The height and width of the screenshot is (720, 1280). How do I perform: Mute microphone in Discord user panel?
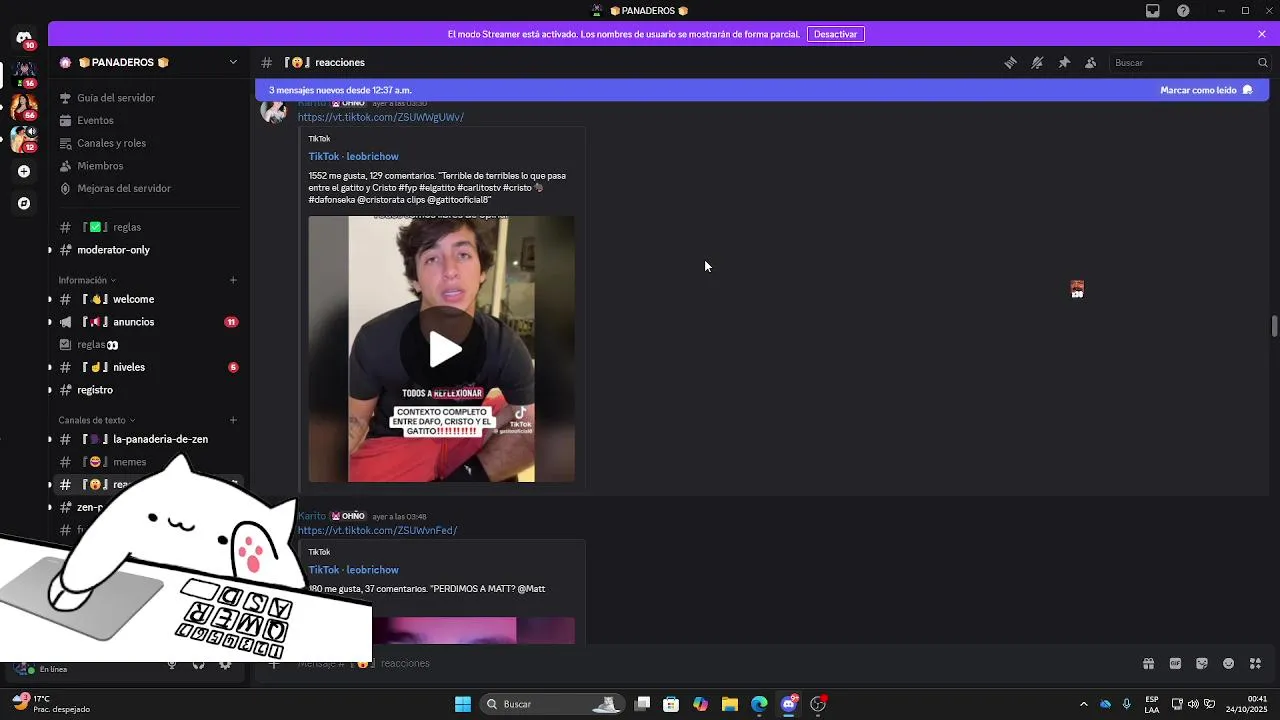[172, 664]
